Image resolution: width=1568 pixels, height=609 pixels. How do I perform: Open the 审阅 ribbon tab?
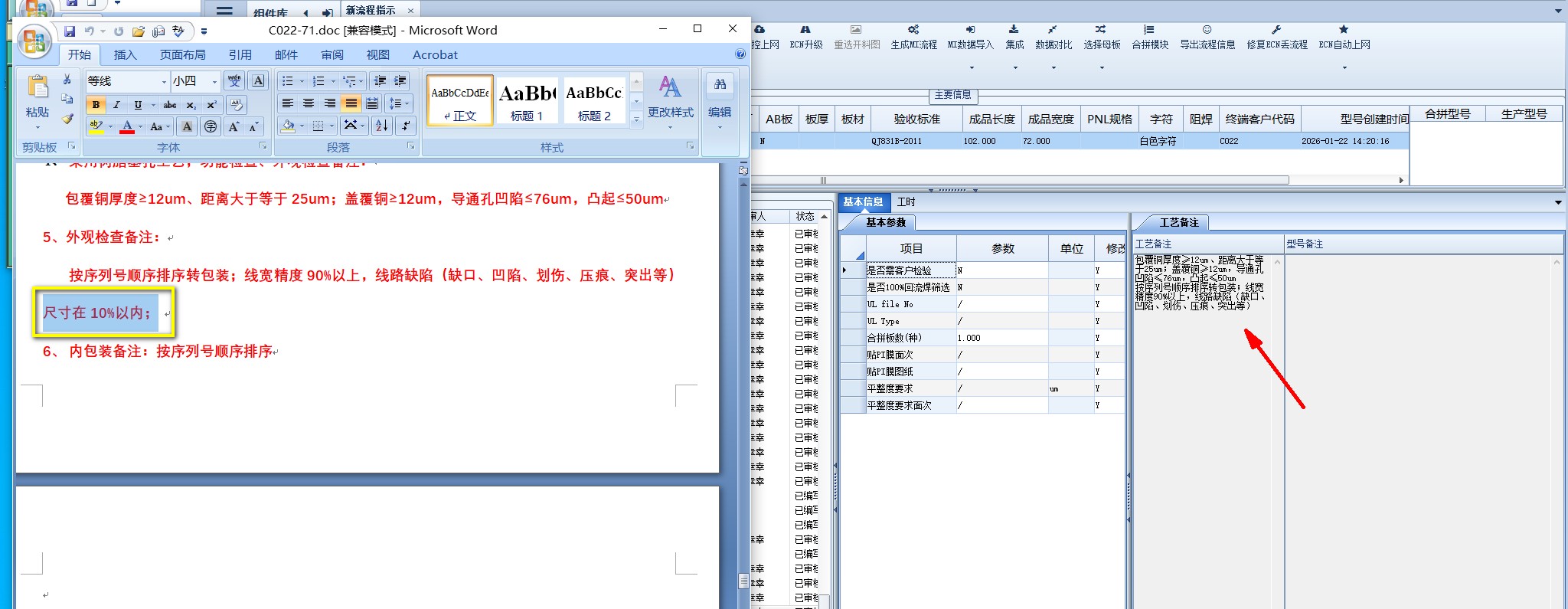point(332,54)
